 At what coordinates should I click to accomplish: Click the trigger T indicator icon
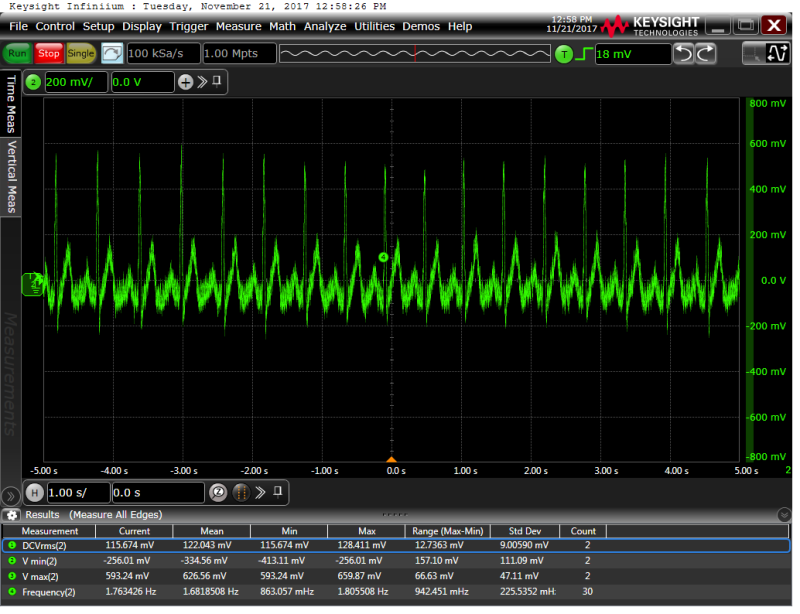click(563, 54)
